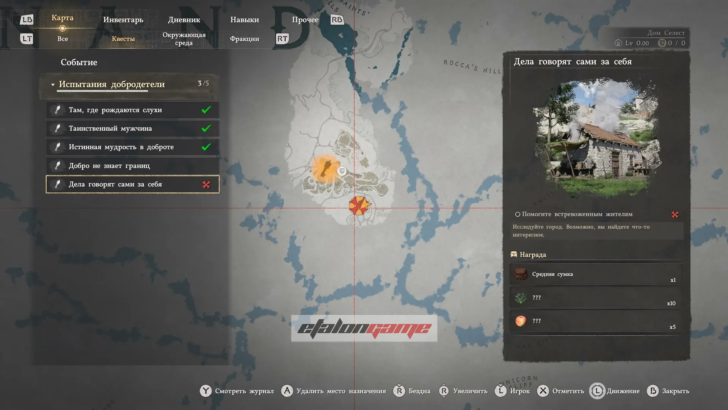Viewport: 728px width, 410px height.
Task: Click the A button 'Удалить место назначения' icon
Action: click(x=287, y=391)
